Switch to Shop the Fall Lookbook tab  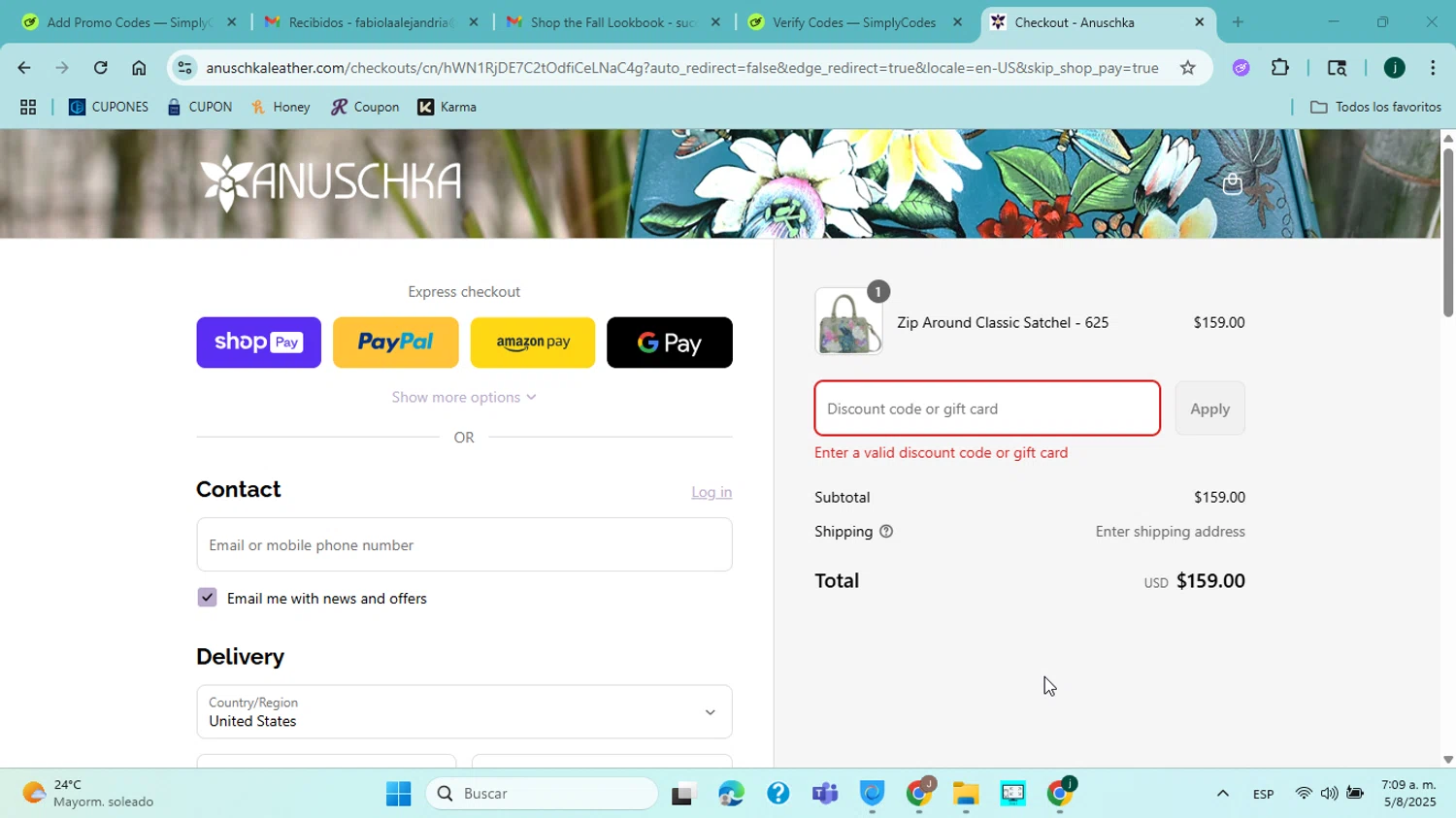[612, 22]
